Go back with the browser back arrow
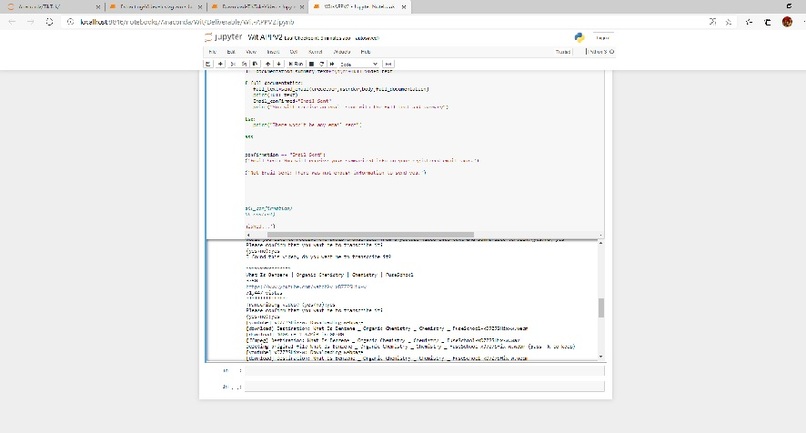Image resolution: width=806 pixels, height=433 pixels. point(12,22)
